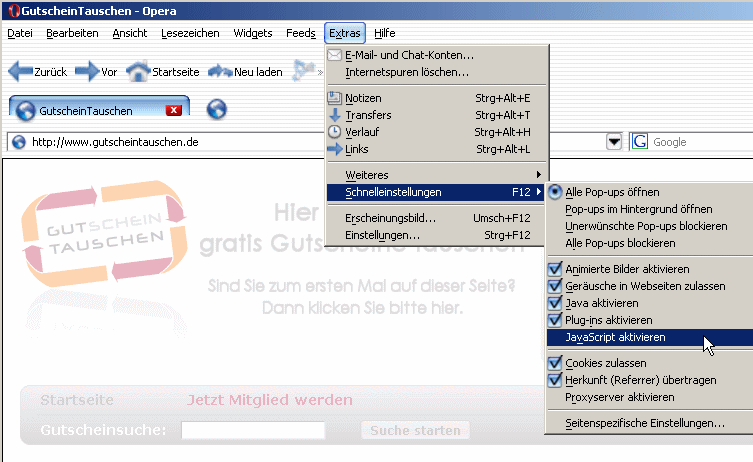753x462 pixels.
Task: Click the Zurück back arrow icon
Action: click(x=20, y=72)
